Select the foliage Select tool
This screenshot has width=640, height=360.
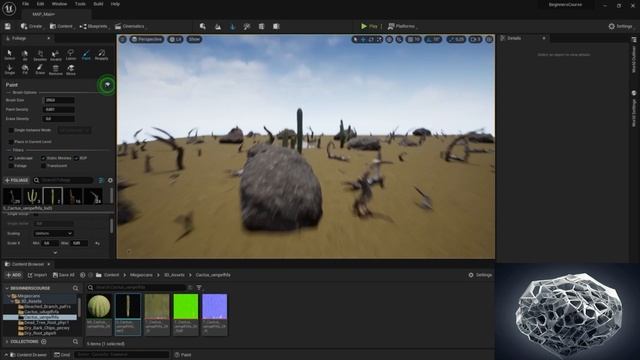point(9,55)
